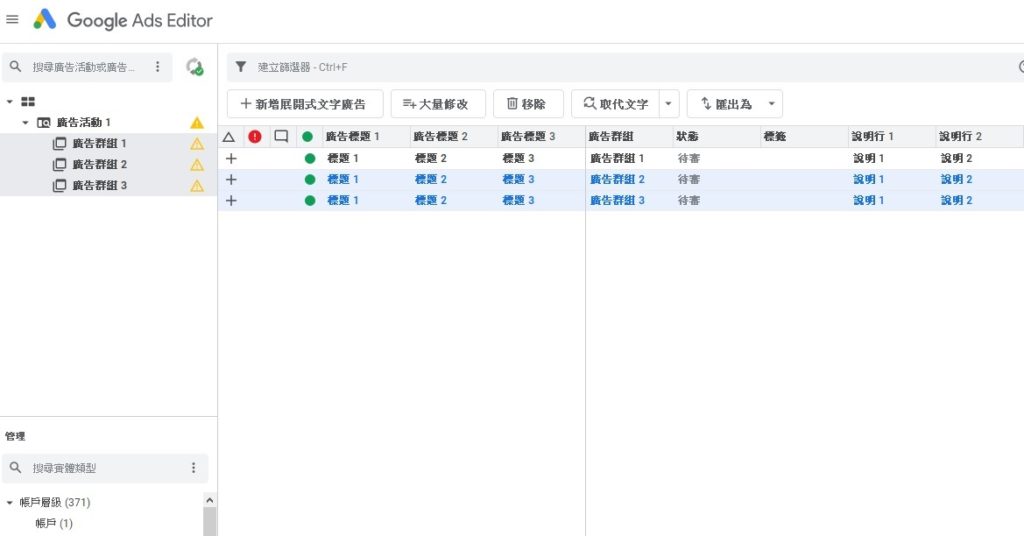The width and height of the screenshot is (1024, 536).
Task: Open the 取代文字 dropdown arrow
Action: click(669, 104)
